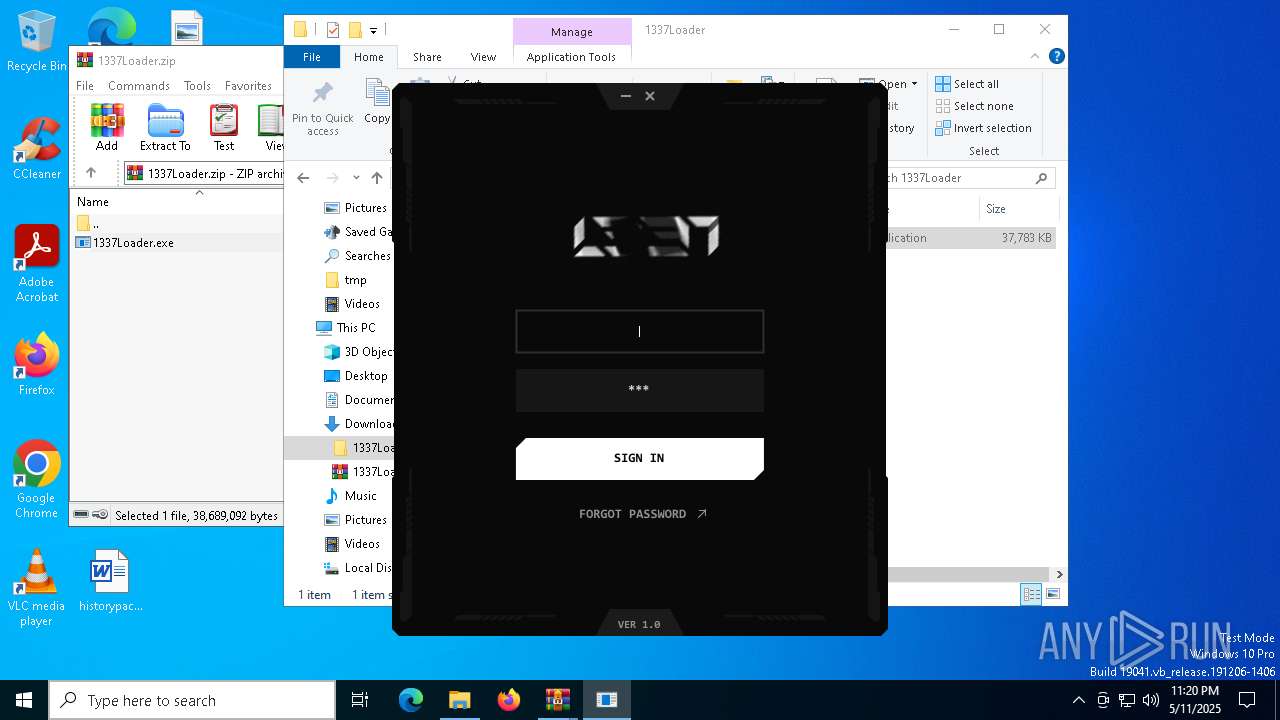Viewport: 1280px width, 720px height.
Task: Show hidden system tray icons
Action: (x=1078, y=700)
